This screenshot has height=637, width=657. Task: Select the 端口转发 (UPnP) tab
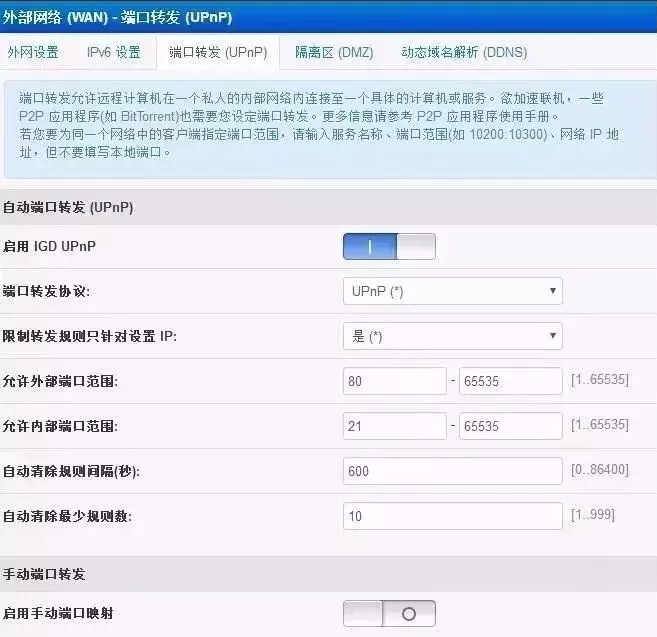click(218, 52)
